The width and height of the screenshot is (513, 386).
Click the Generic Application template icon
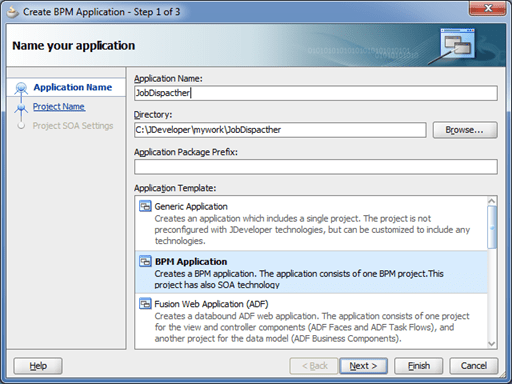(145, 207)
